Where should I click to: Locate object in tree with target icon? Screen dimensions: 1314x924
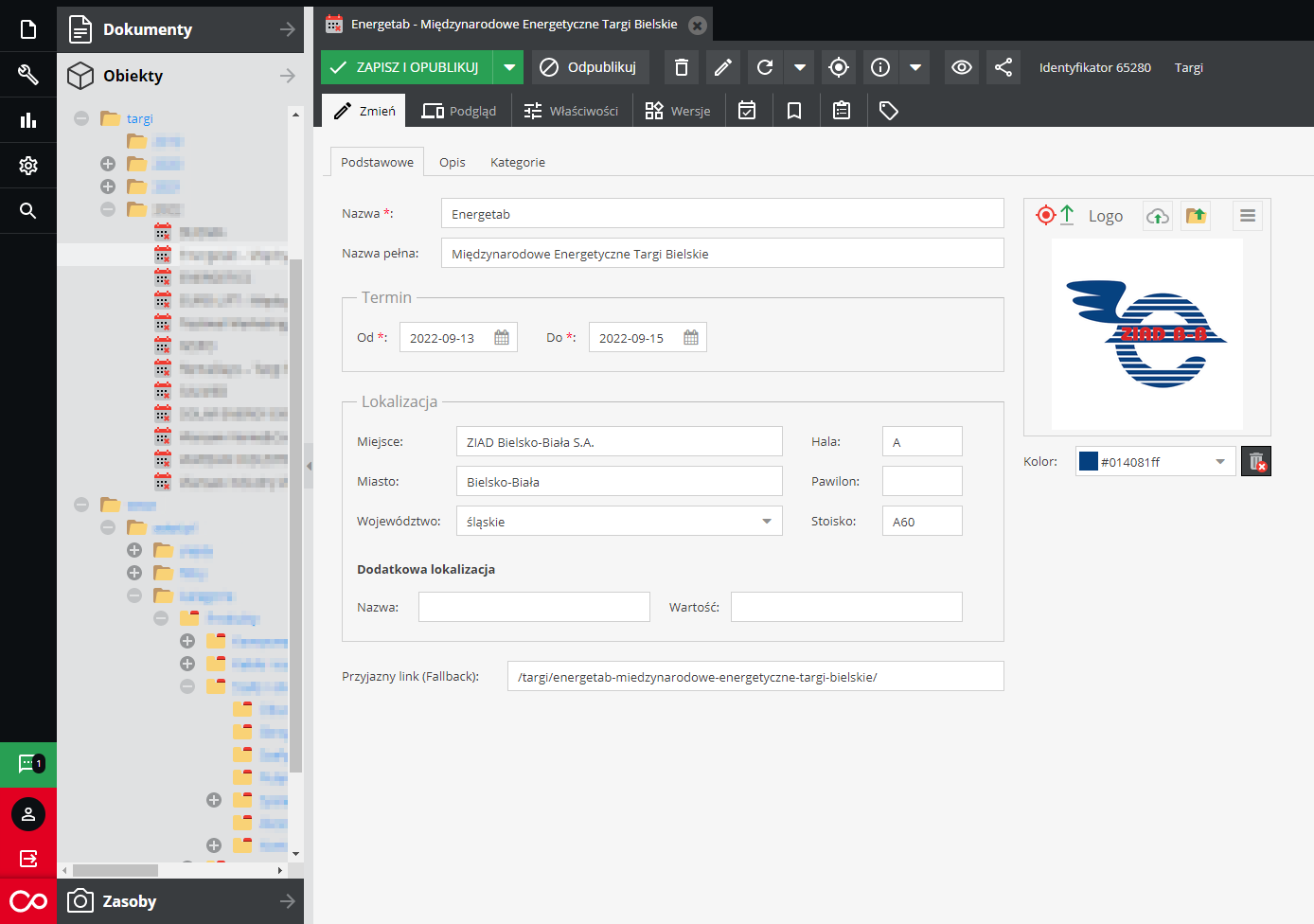tap(839, 67)
